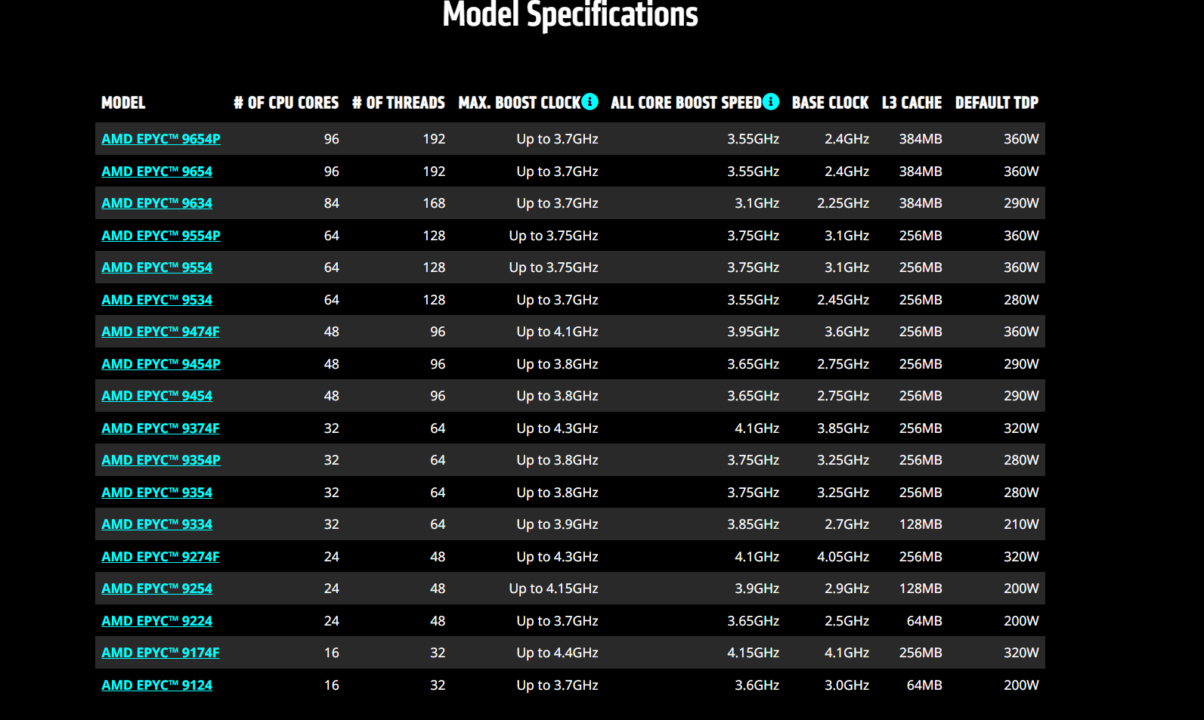Image resolution: width=1204 pixels, height=720 pixels.
Task: Open the AMD EPYC 9334 link
Action: (x=156, y=524)
